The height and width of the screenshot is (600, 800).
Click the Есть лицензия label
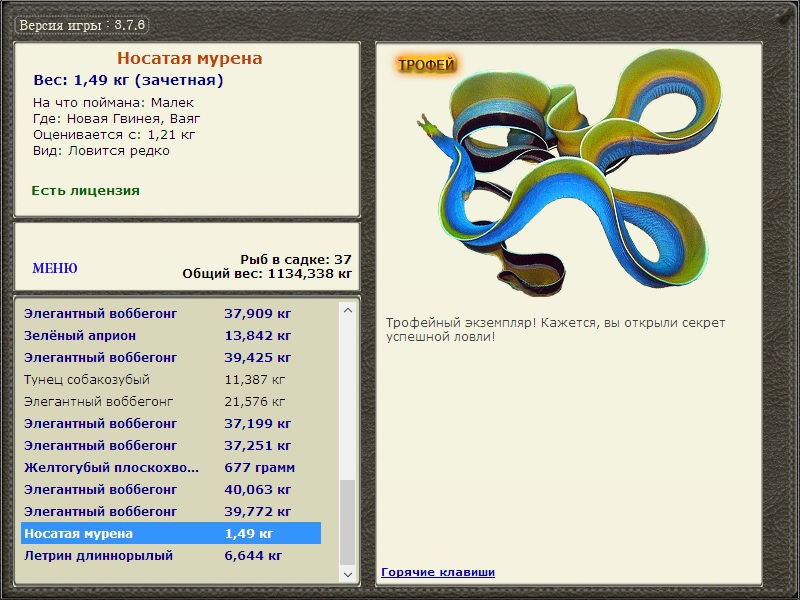coord(85,190)
